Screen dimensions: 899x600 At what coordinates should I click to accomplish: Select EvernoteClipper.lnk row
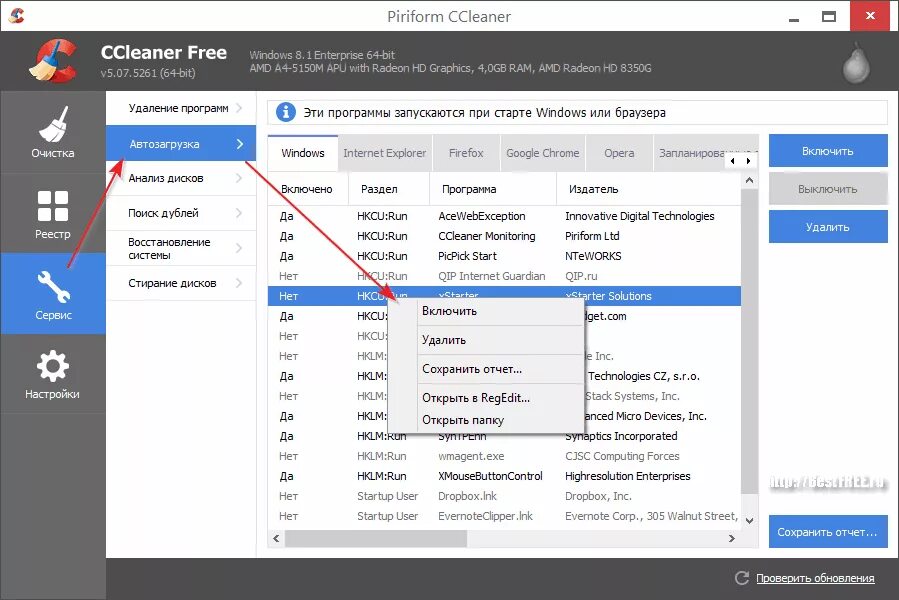[505, 516]
